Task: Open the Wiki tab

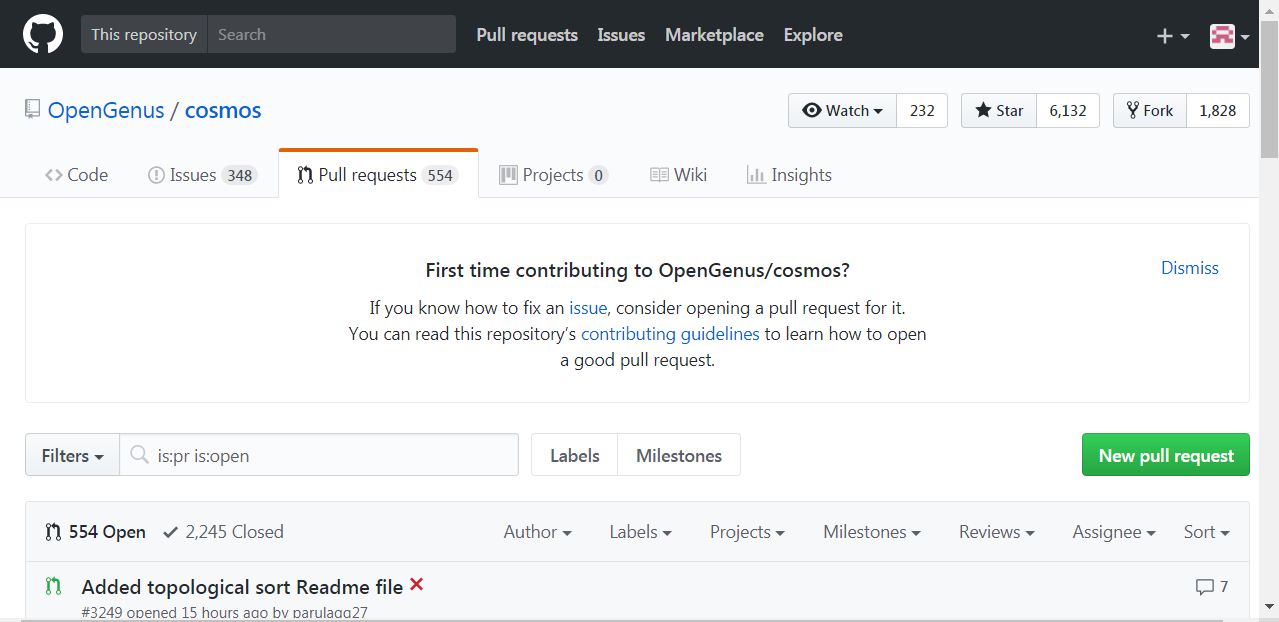Action: 678,174
